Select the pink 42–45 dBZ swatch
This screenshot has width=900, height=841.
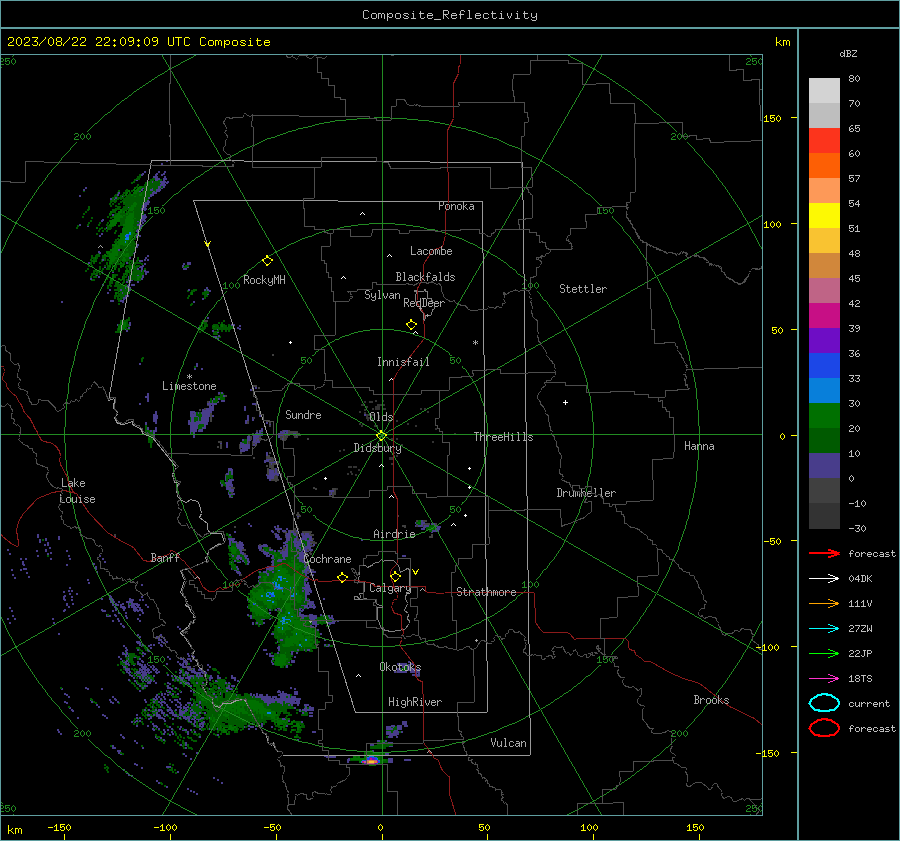[824, 290]
